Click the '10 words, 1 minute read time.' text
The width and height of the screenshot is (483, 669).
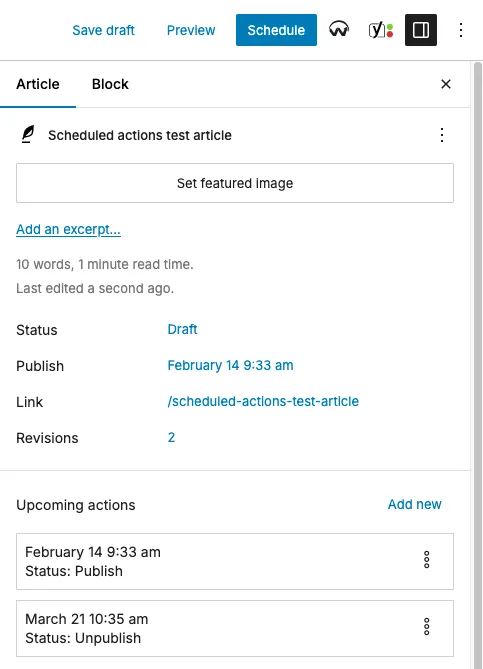tap(105, 265)
